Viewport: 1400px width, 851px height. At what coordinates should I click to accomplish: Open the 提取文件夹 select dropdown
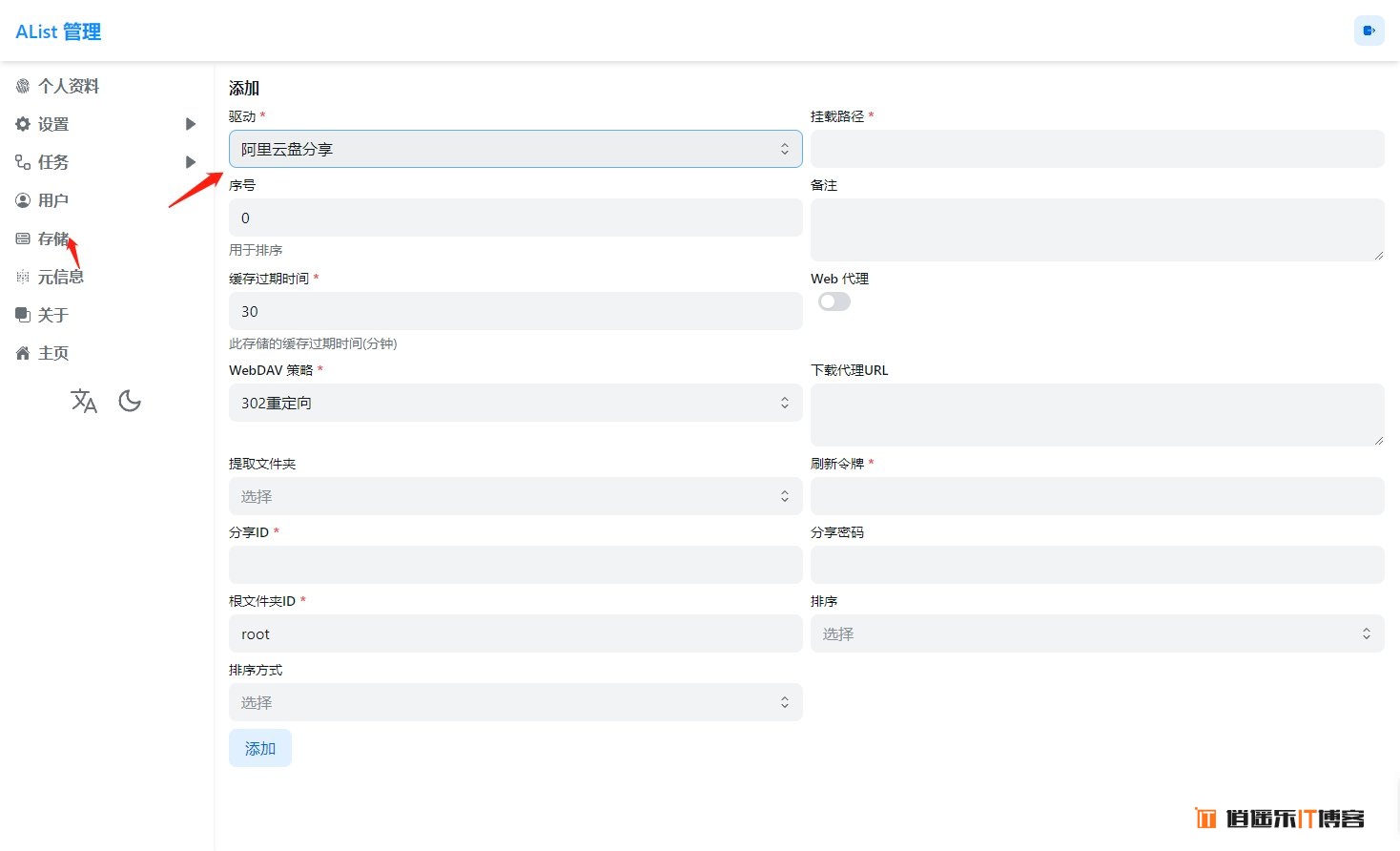tap(516, 496)
